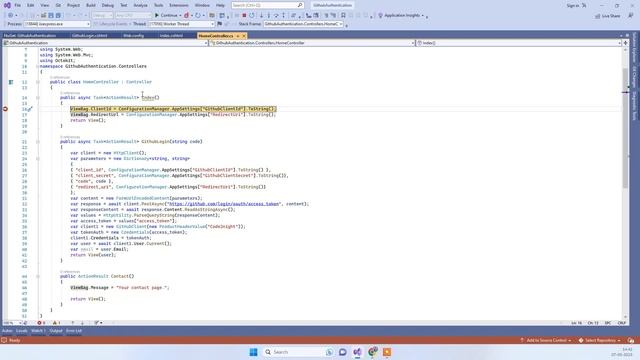Collapse the Index method on line 14
Image resolution: width=640 pixels, height=360 pixels.
point(38,98)
